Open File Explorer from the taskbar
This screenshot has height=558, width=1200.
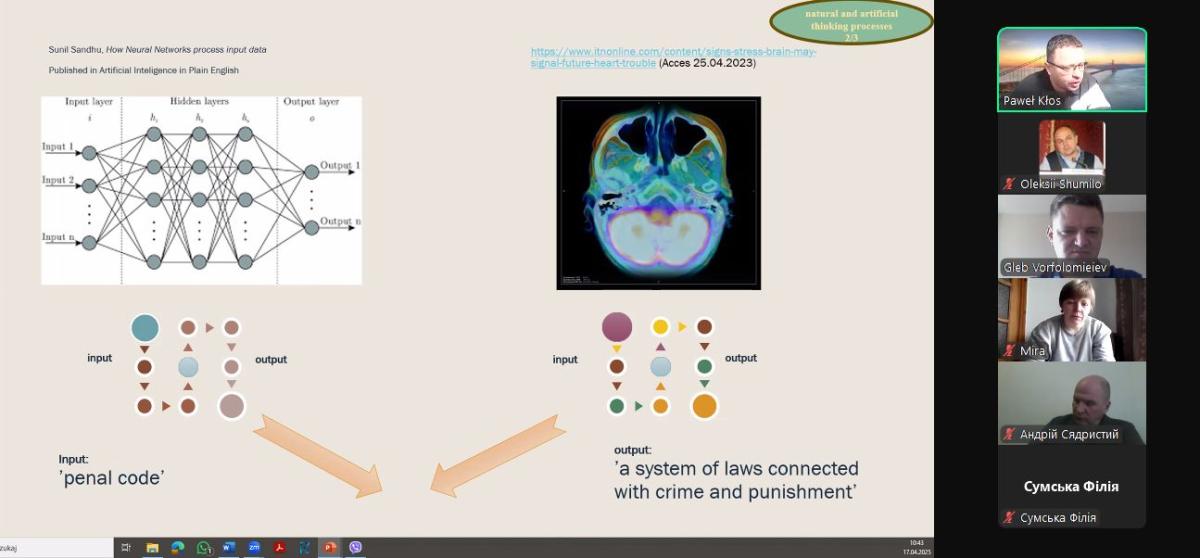[152, 548]
